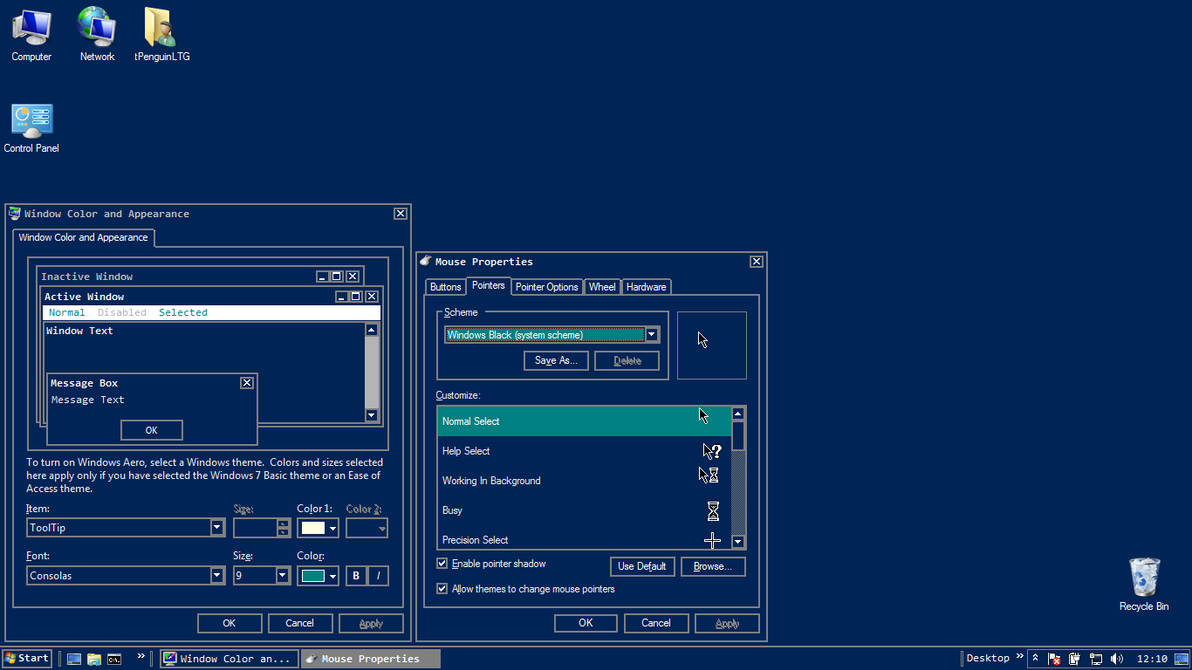This screenshot has width=1192, height=670.
Task: Open the Computer icon on the desktop
Action: [31, 27]
